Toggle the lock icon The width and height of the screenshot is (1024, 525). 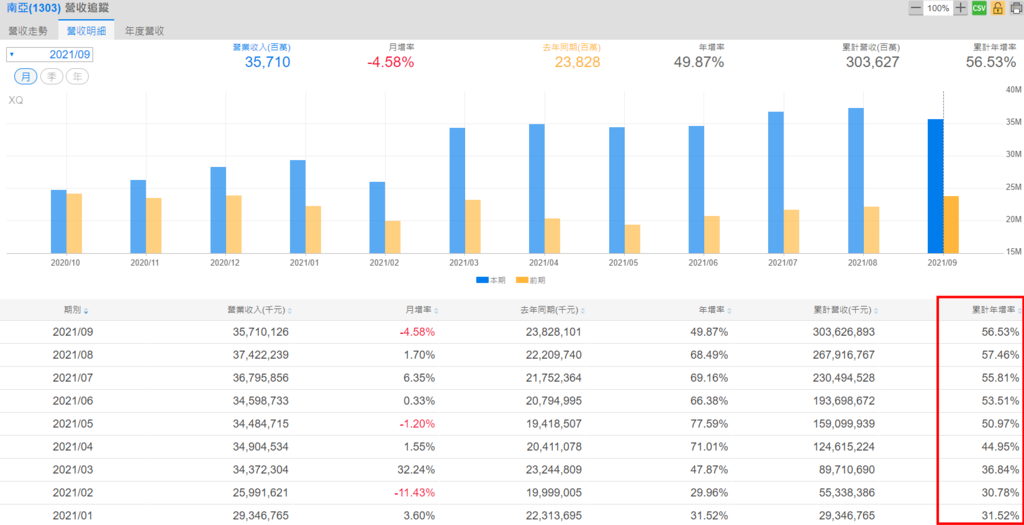click(x=997, y=8)
